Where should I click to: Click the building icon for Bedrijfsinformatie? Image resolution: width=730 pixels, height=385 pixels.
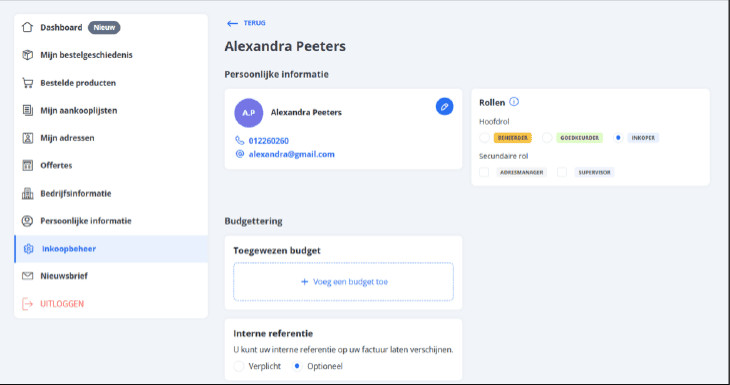pyautogui.click(x=27, y=193)
